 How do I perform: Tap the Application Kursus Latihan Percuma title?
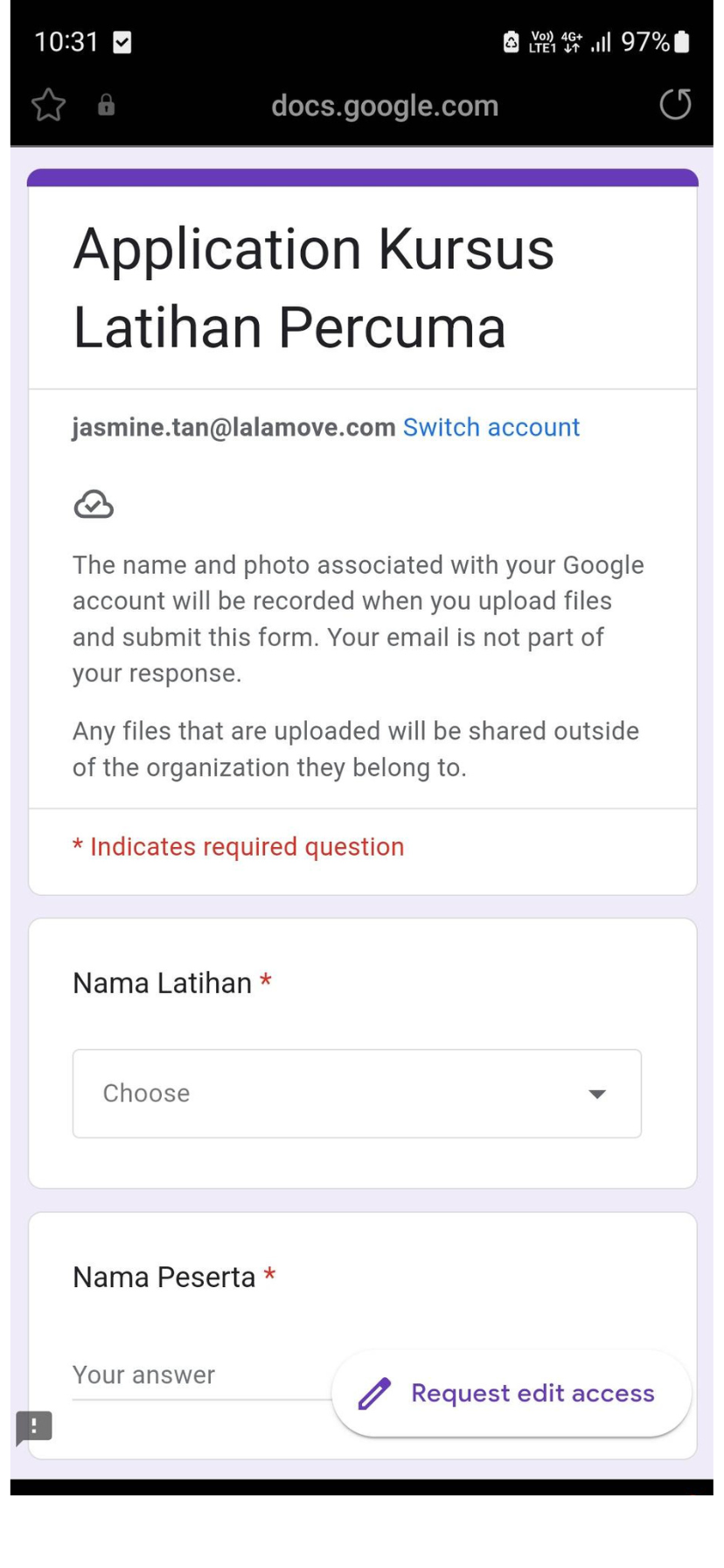click(313, 288)
